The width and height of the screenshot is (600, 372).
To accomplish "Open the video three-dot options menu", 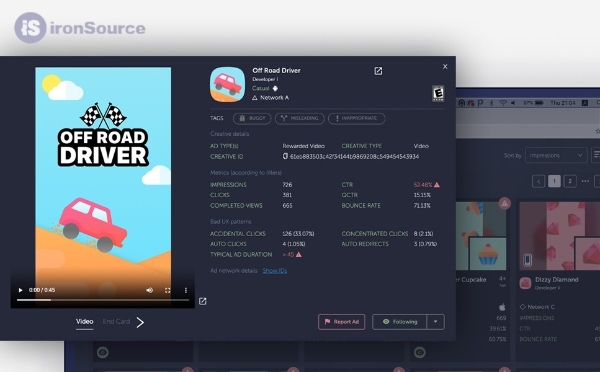I will [x=186, y=290].
